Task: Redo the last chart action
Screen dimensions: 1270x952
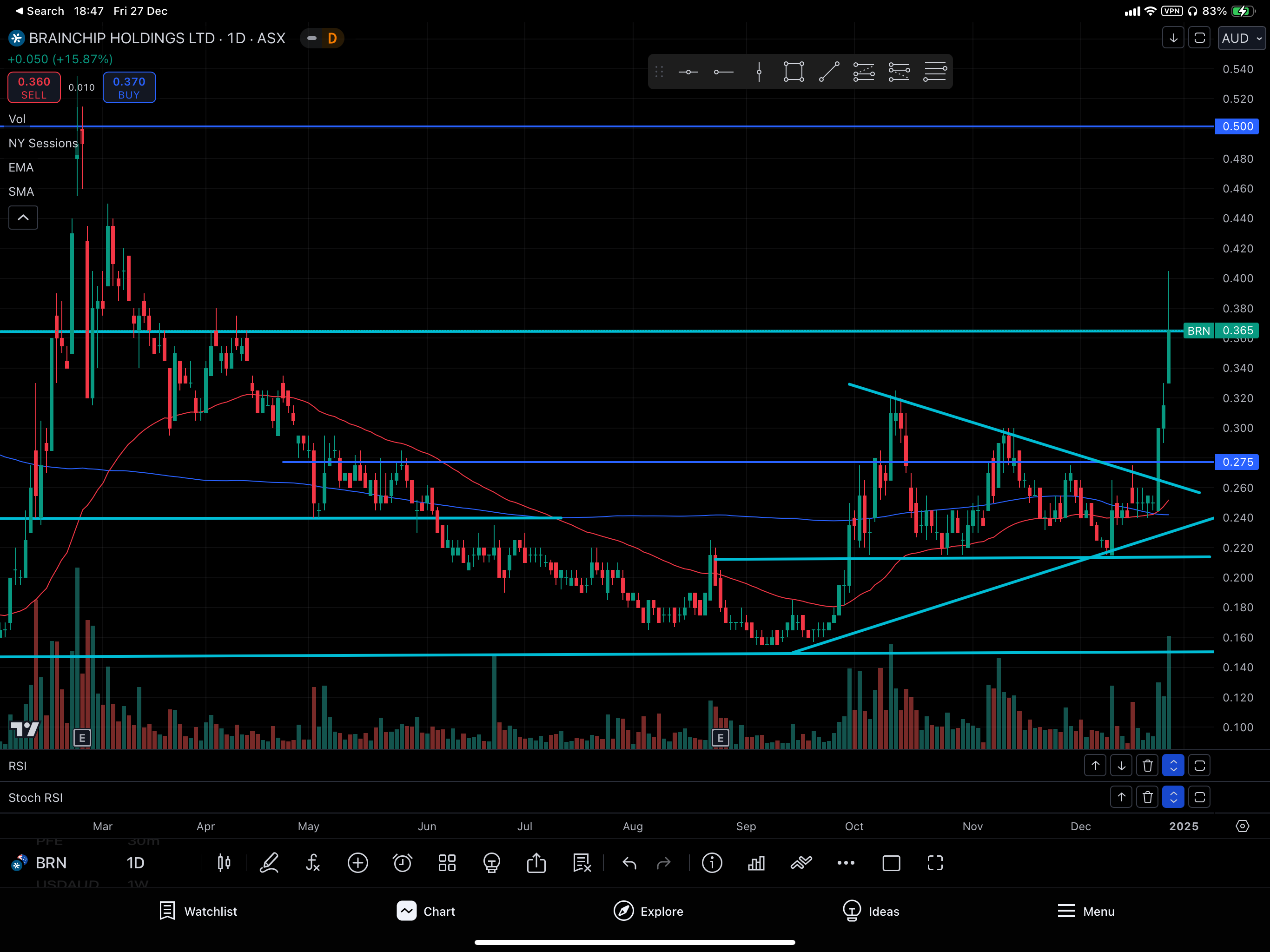Action: 664,862
